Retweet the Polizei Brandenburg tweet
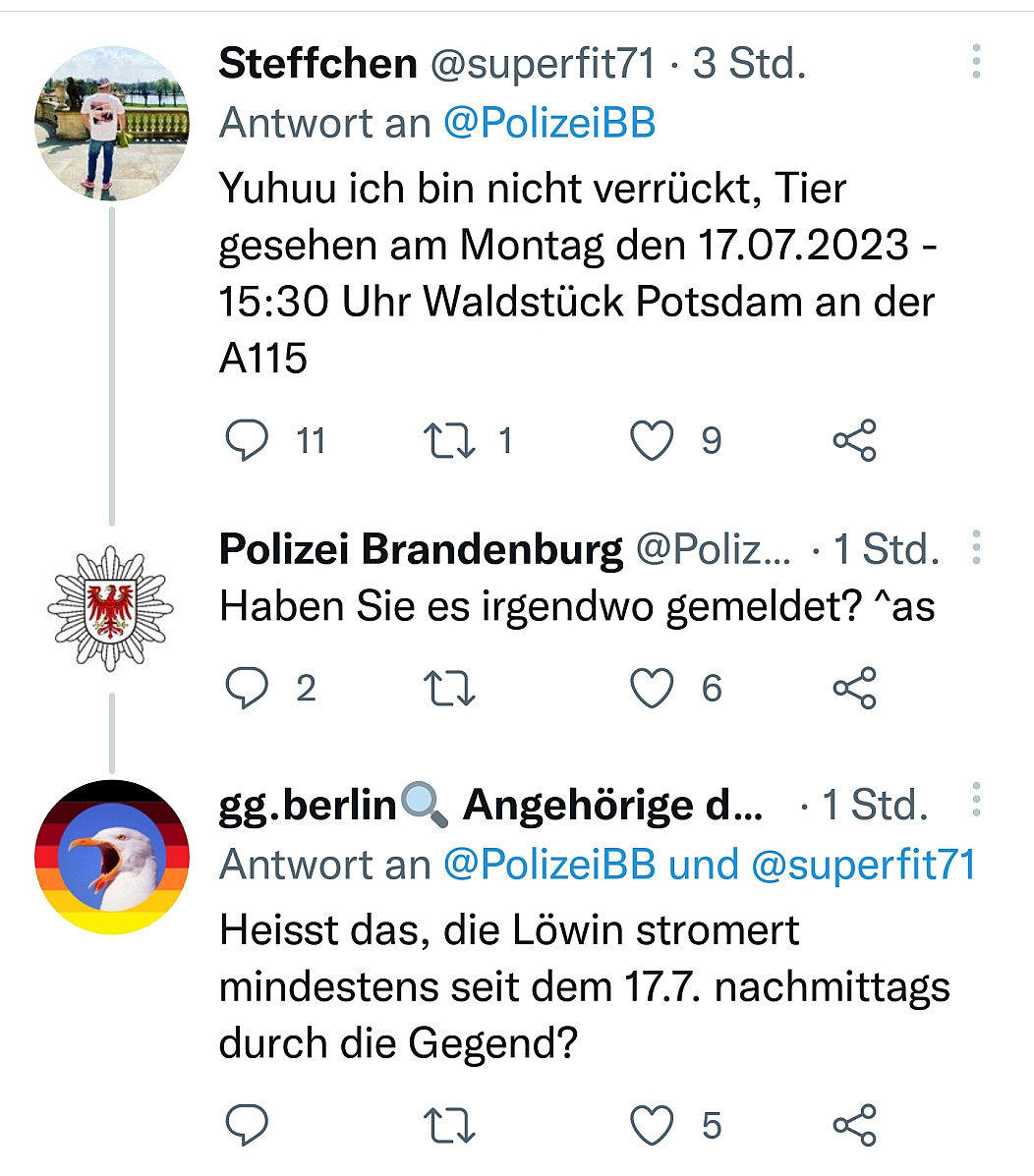Screen dimensions: 1034x1176 point(449,688)
